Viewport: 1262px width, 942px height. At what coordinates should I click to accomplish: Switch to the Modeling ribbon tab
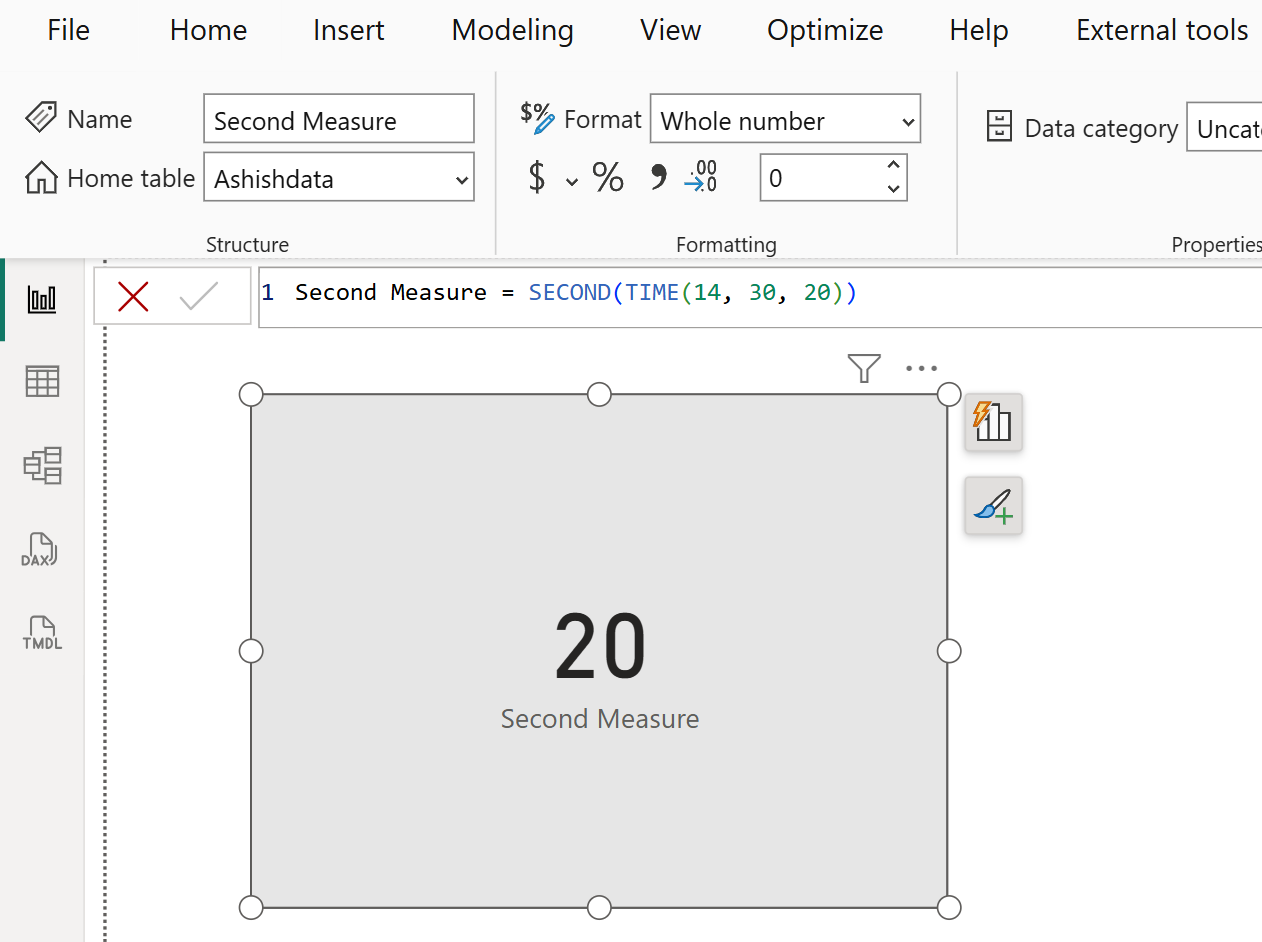[x=512, y=30]
